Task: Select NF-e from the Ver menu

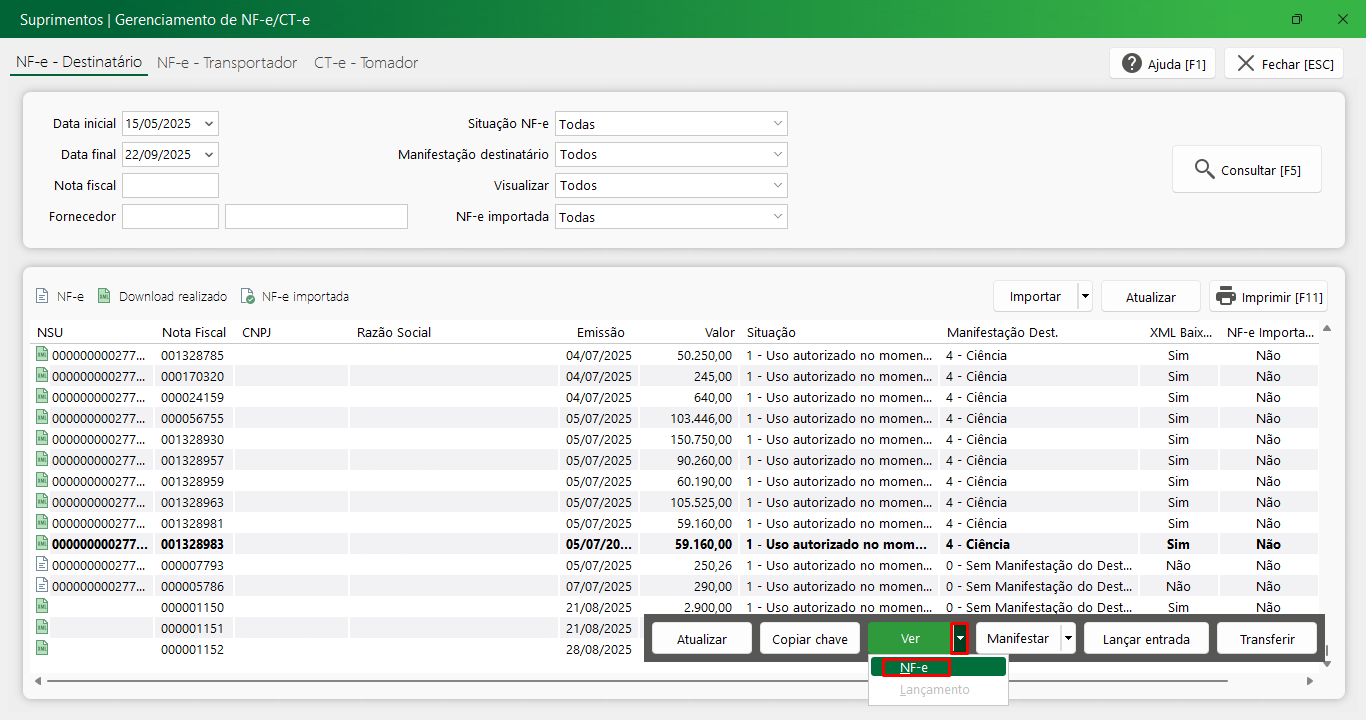Action: pyautogui.click(x=914, y=668)
